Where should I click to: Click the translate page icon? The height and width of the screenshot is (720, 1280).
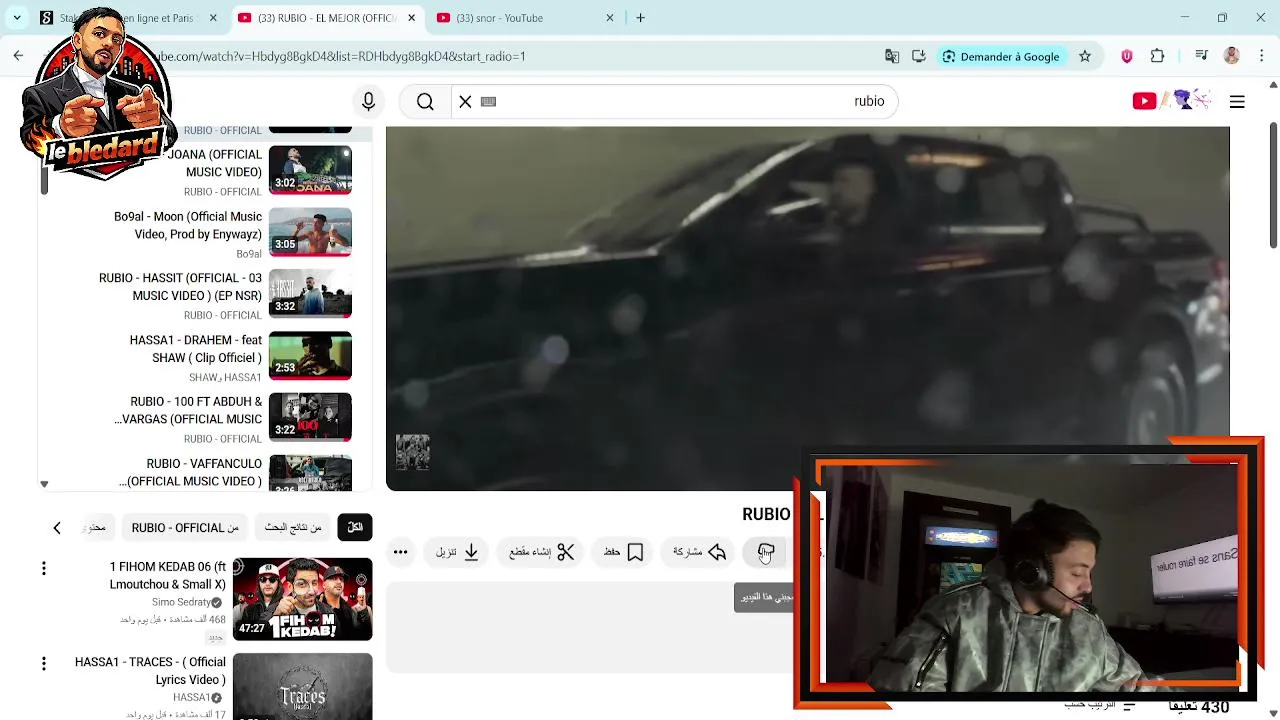click(x=892, y=56)
